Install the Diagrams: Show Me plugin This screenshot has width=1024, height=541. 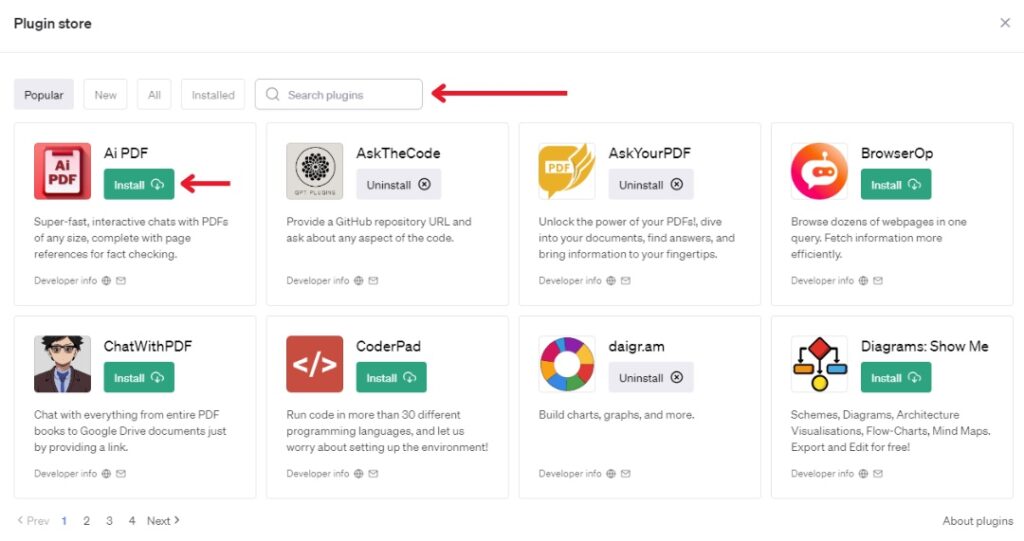tap(896, 377)
